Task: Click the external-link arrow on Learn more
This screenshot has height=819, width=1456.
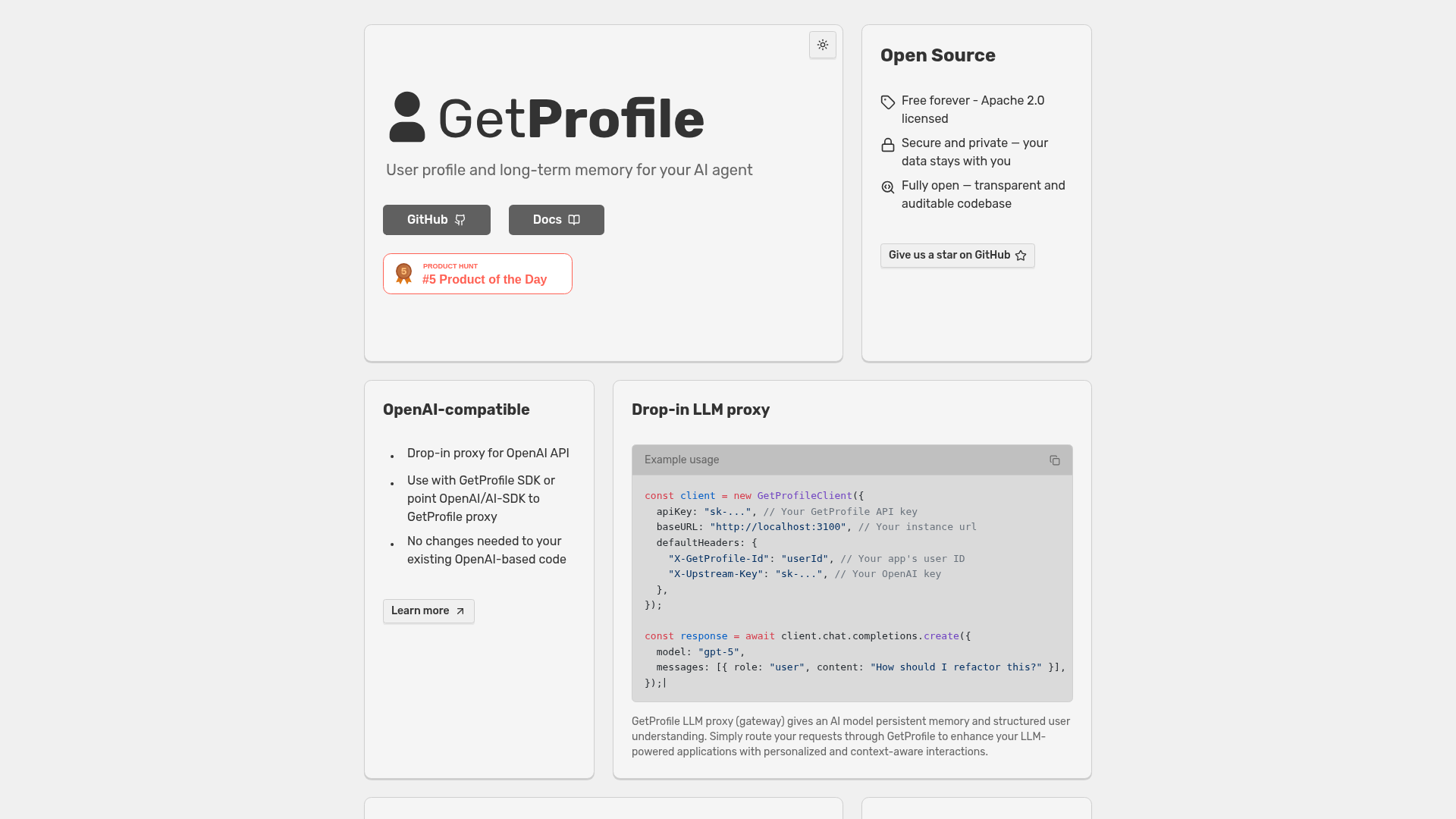Action: (x=460, y=610)
